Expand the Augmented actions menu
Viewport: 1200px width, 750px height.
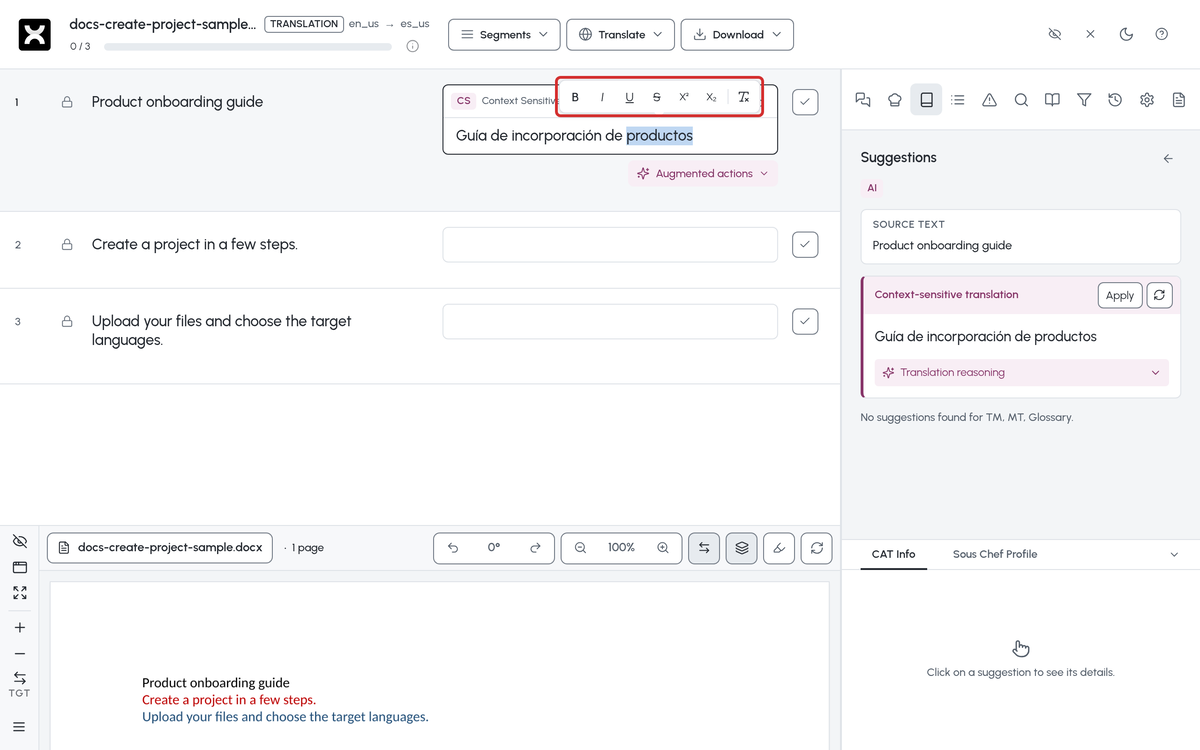(x=703, y=174)
